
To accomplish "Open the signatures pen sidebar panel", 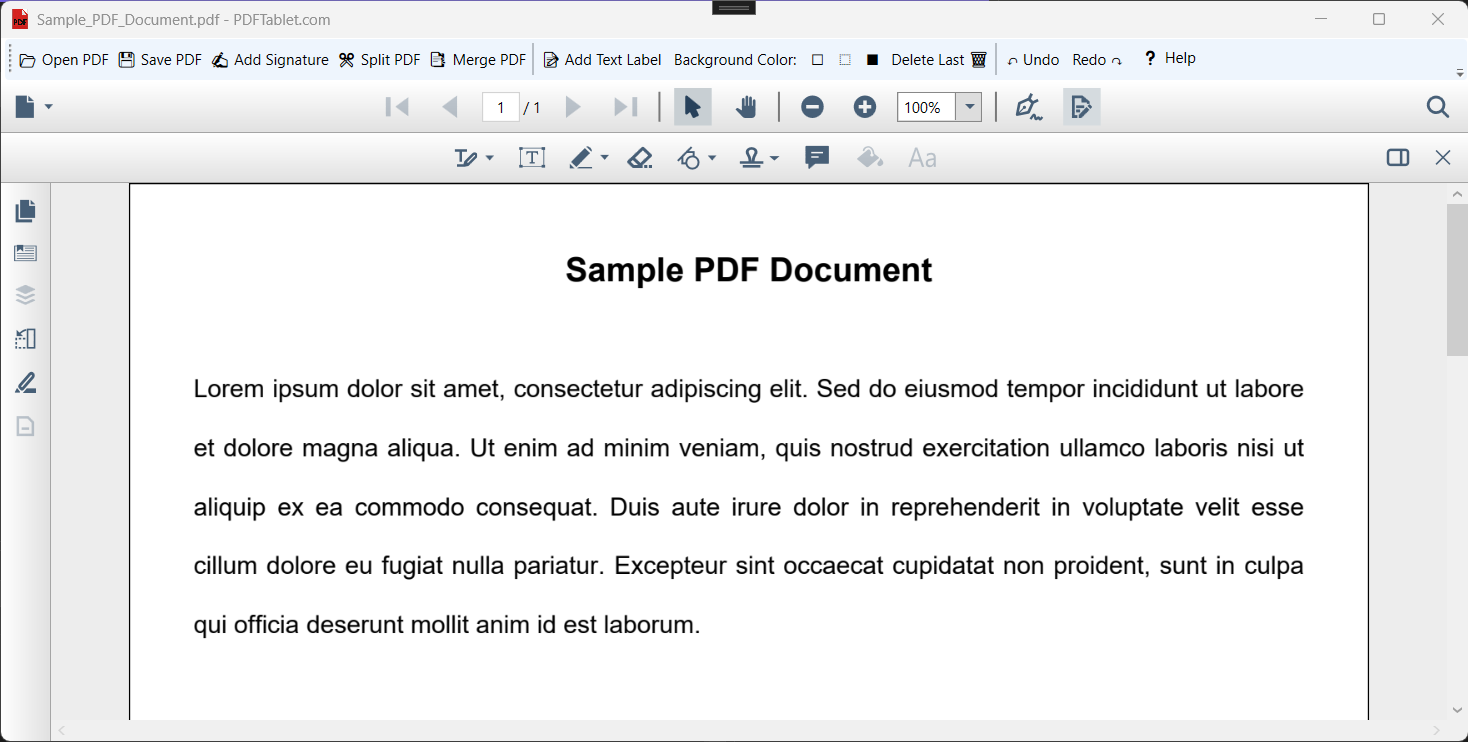I will click(26, 382).
